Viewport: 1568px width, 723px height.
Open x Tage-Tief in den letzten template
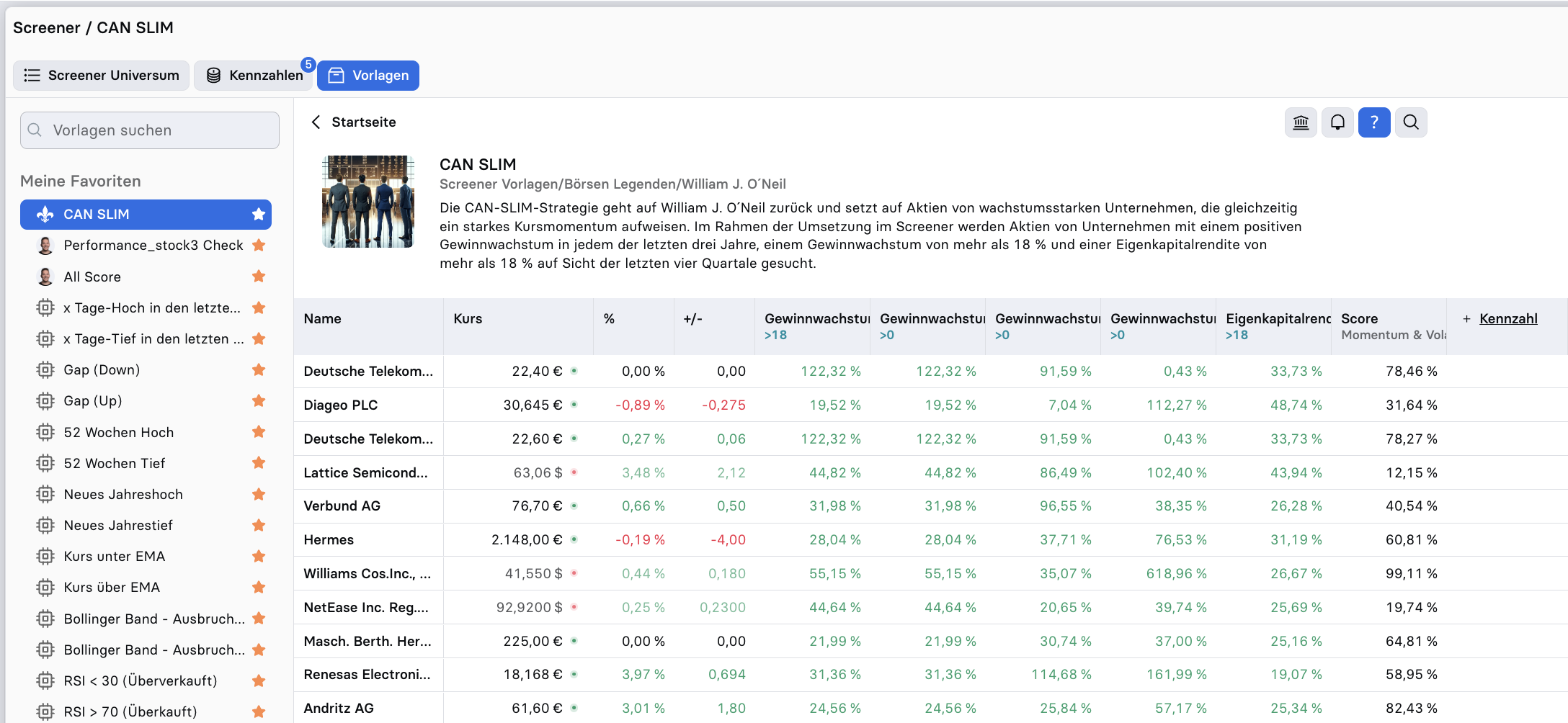tap(146, 339)
